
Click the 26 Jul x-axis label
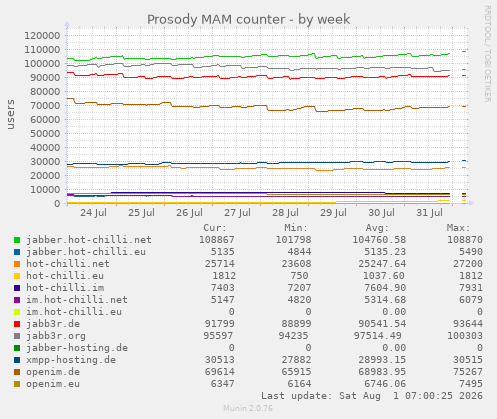[x=189, y=213]
